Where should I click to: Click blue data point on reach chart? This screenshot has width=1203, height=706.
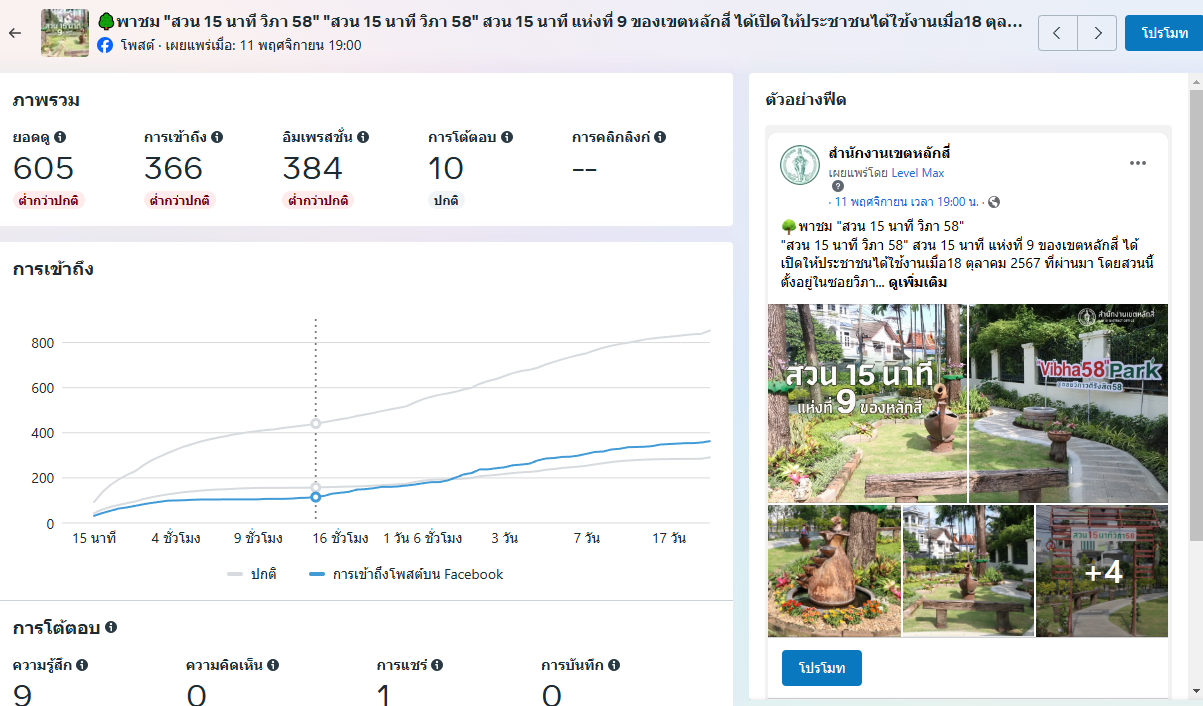tap(316, 497)
